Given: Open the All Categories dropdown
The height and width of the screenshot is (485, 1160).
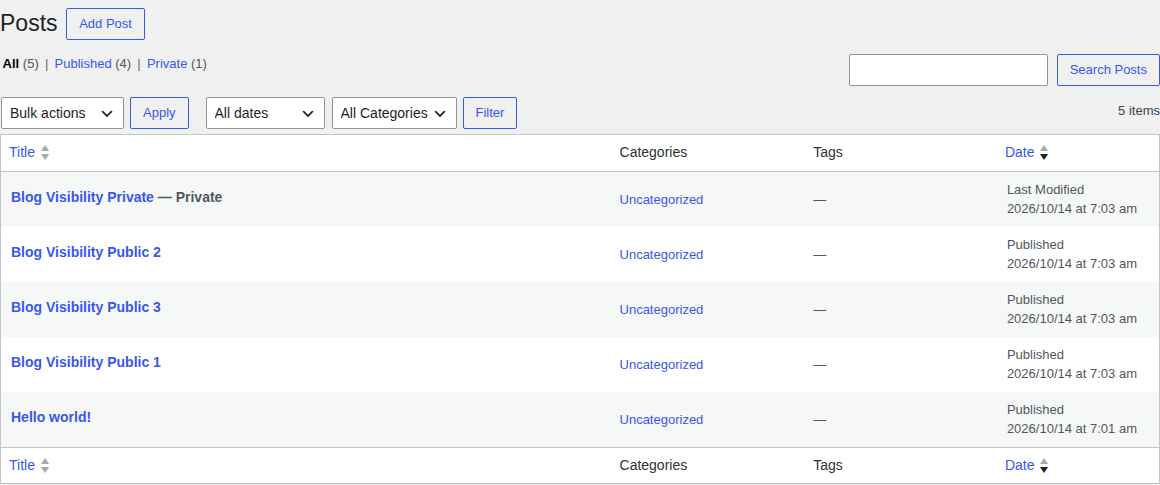Looking at the screenshot, I should 394,113.
